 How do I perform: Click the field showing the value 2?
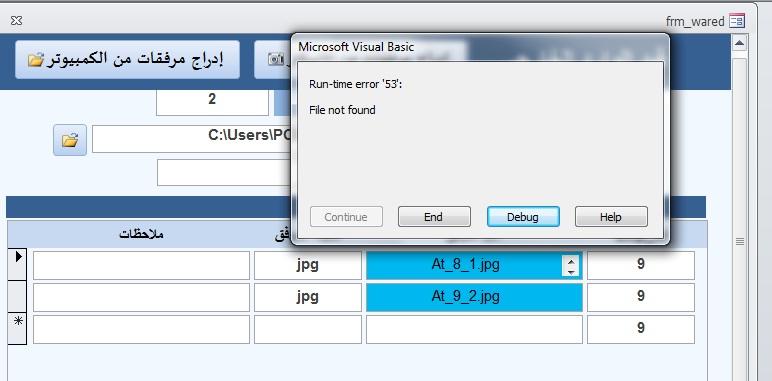click(212, 101)
